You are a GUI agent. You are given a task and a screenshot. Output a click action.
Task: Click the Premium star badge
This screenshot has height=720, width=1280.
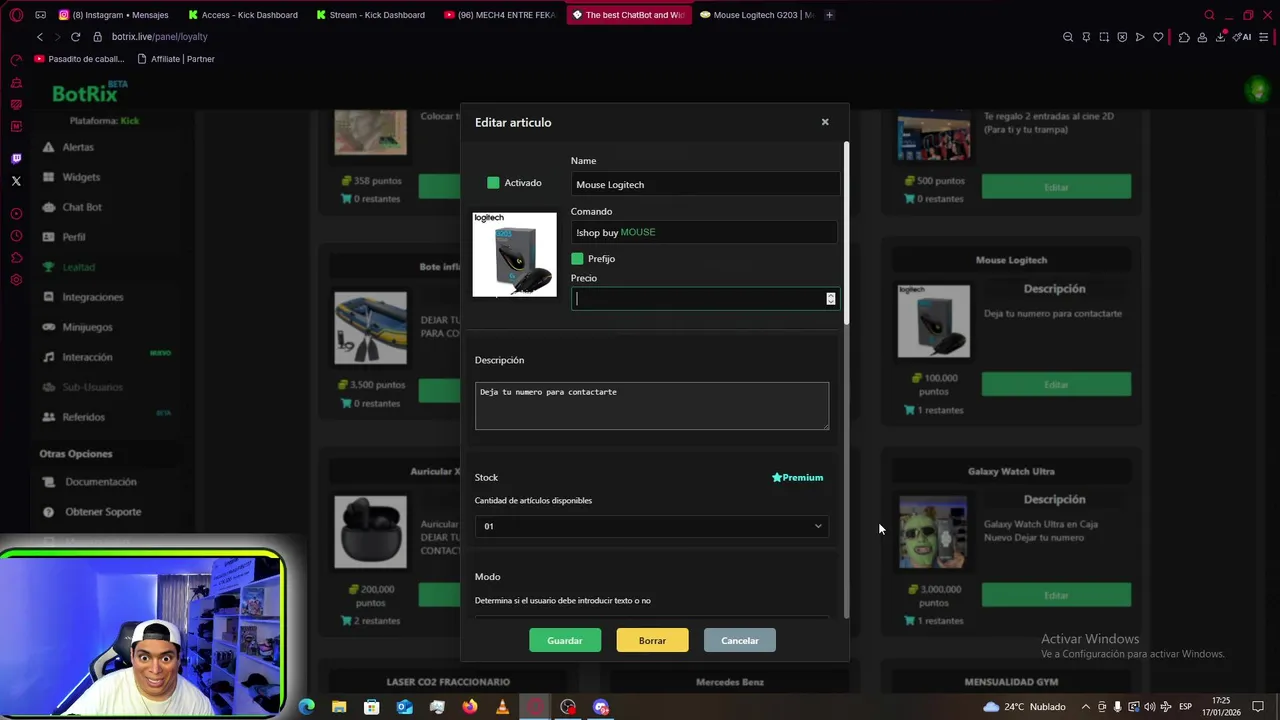point(797,477)
